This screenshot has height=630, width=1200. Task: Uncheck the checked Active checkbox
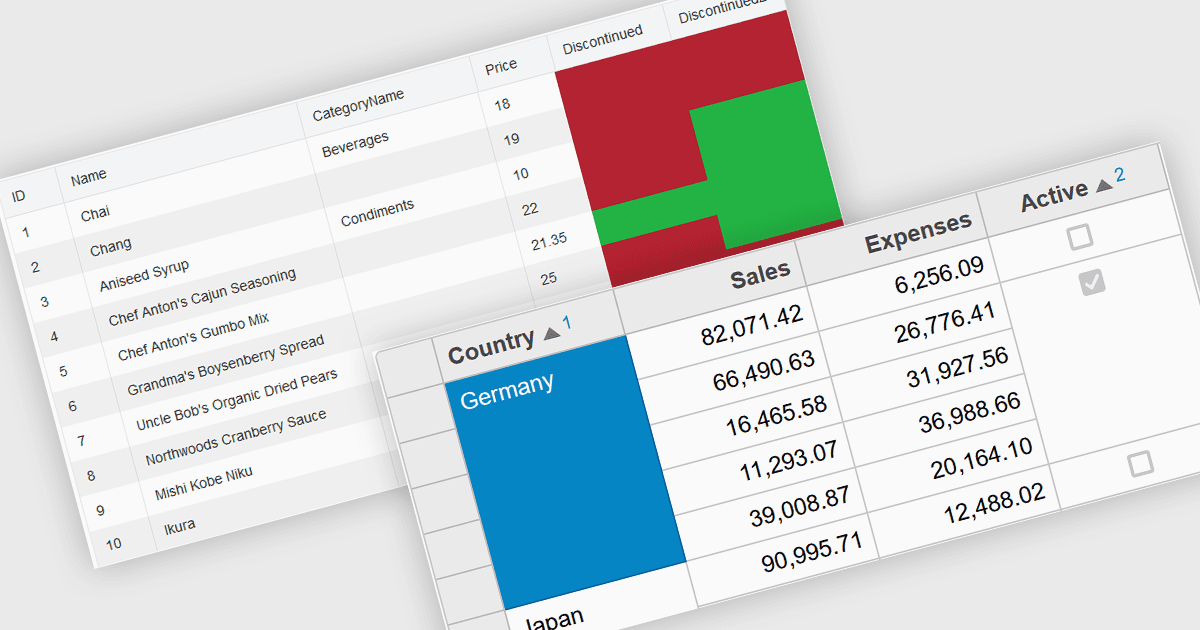1093,283
